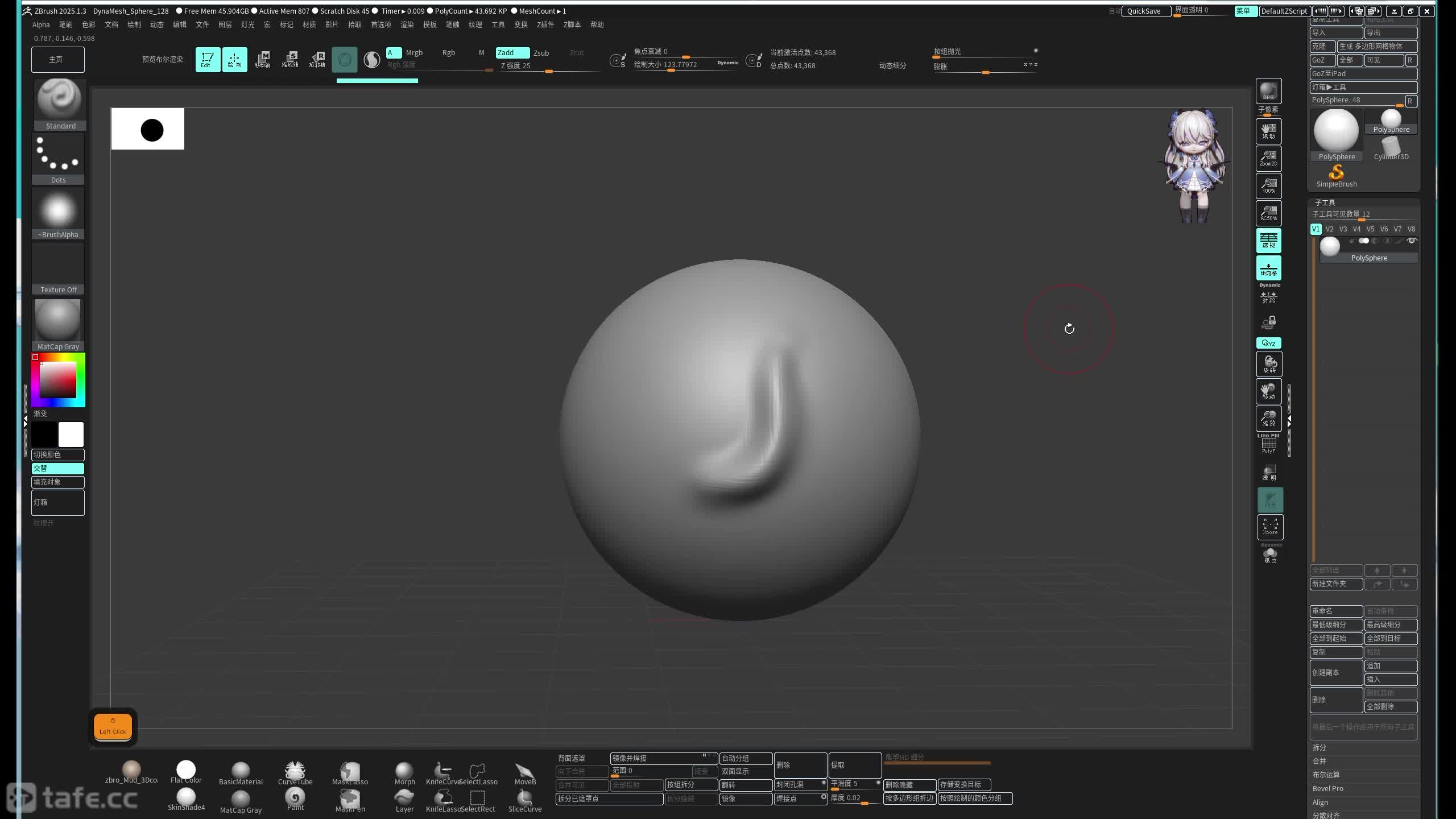The height and width of the screenshot is (819, 1456).
Task: Click the Scale (缩放) view icon
Action: click(x=1269, y=419)
